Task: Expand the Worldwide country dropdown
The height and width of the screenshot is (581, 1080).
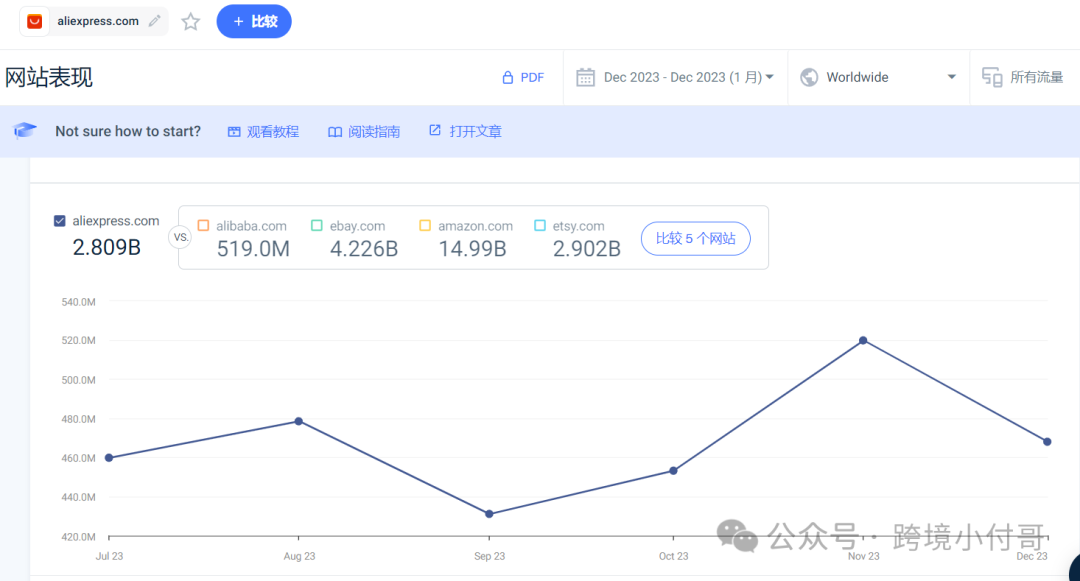Action: pos(878,77)
